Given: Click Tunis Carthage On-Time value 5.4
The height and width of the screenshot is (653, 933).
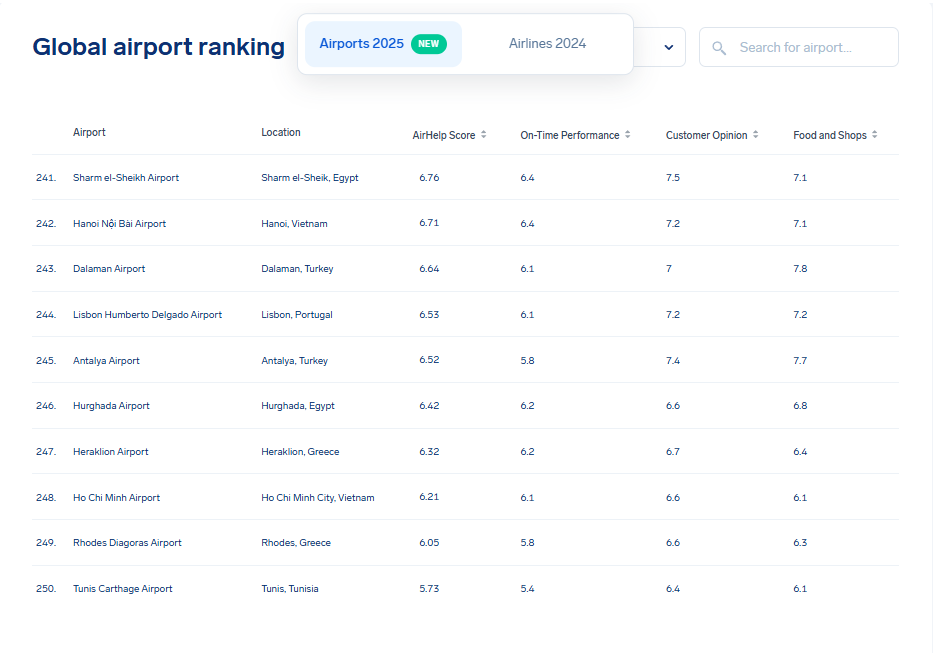Looking at the screenshot, I should point(527,588).
